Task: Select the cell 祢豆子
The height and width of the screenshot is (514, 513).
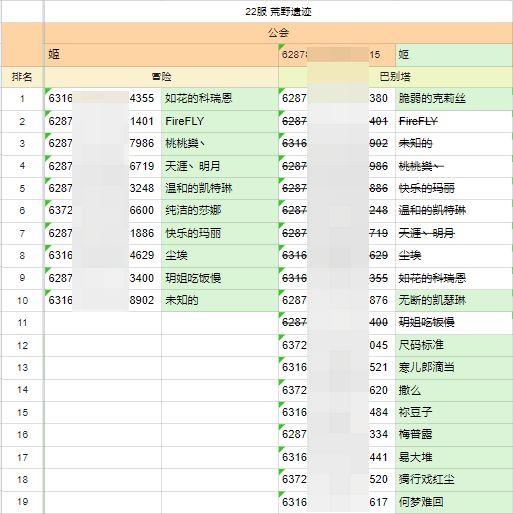Action: (454, 412)
